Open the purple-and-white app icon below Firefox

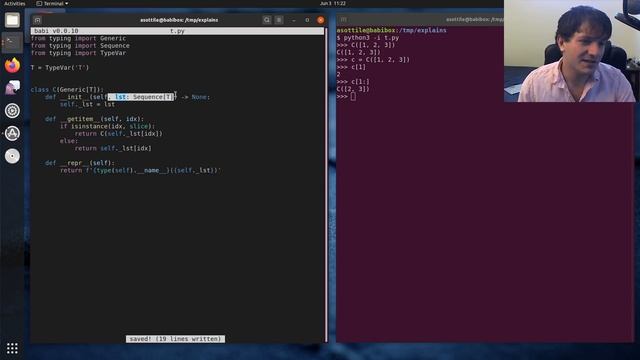click(12, 88)
